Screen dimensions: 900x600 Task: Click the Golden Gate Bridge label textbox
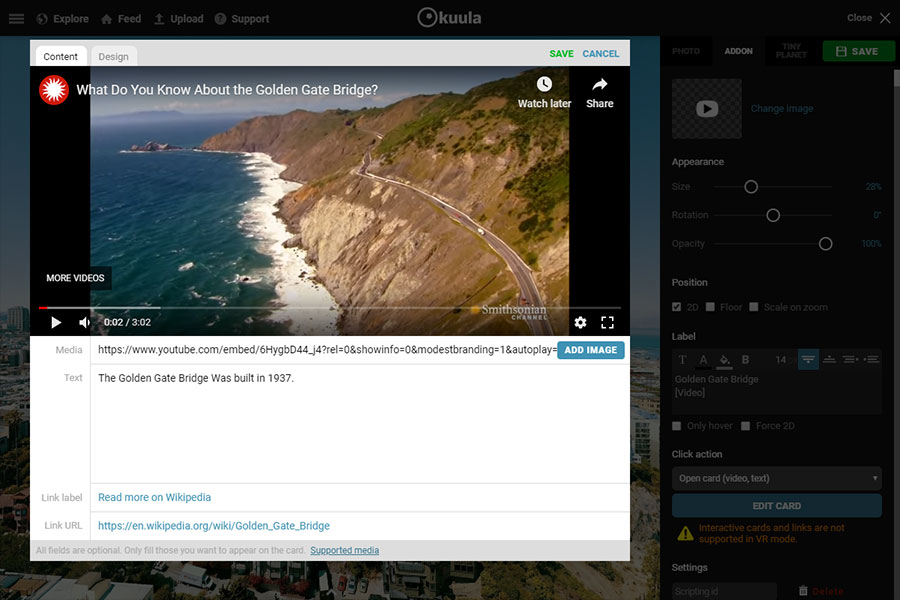pos(777,392)
